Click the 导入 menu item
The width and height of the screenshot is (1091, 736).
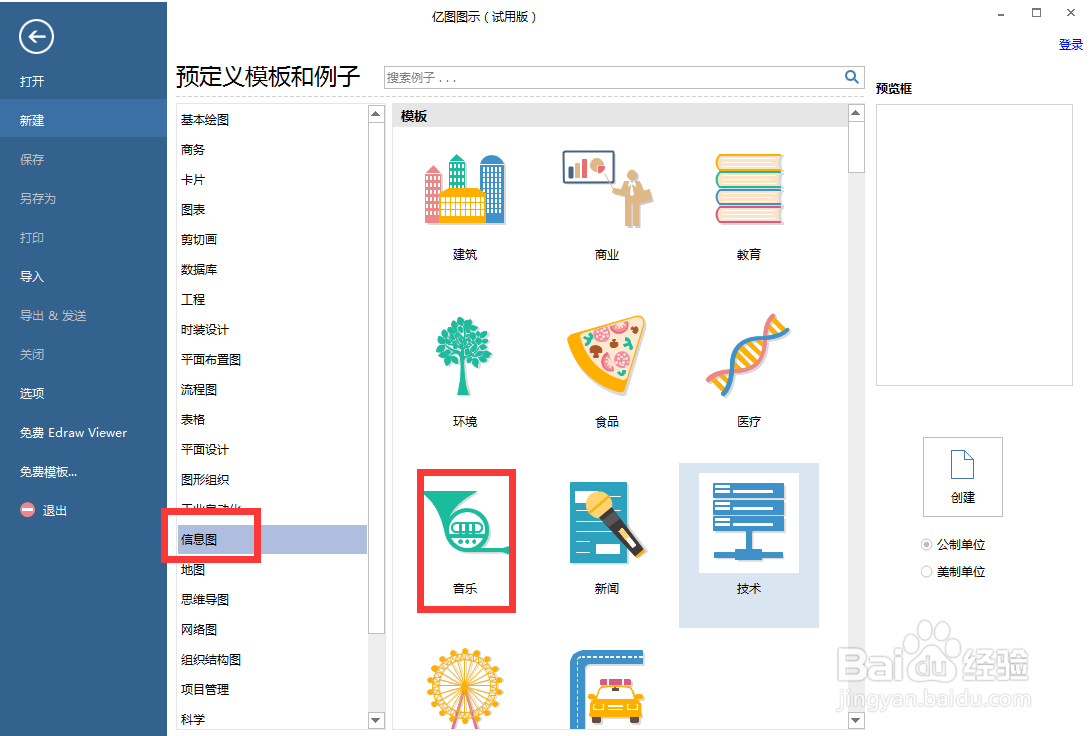point(32,276)
